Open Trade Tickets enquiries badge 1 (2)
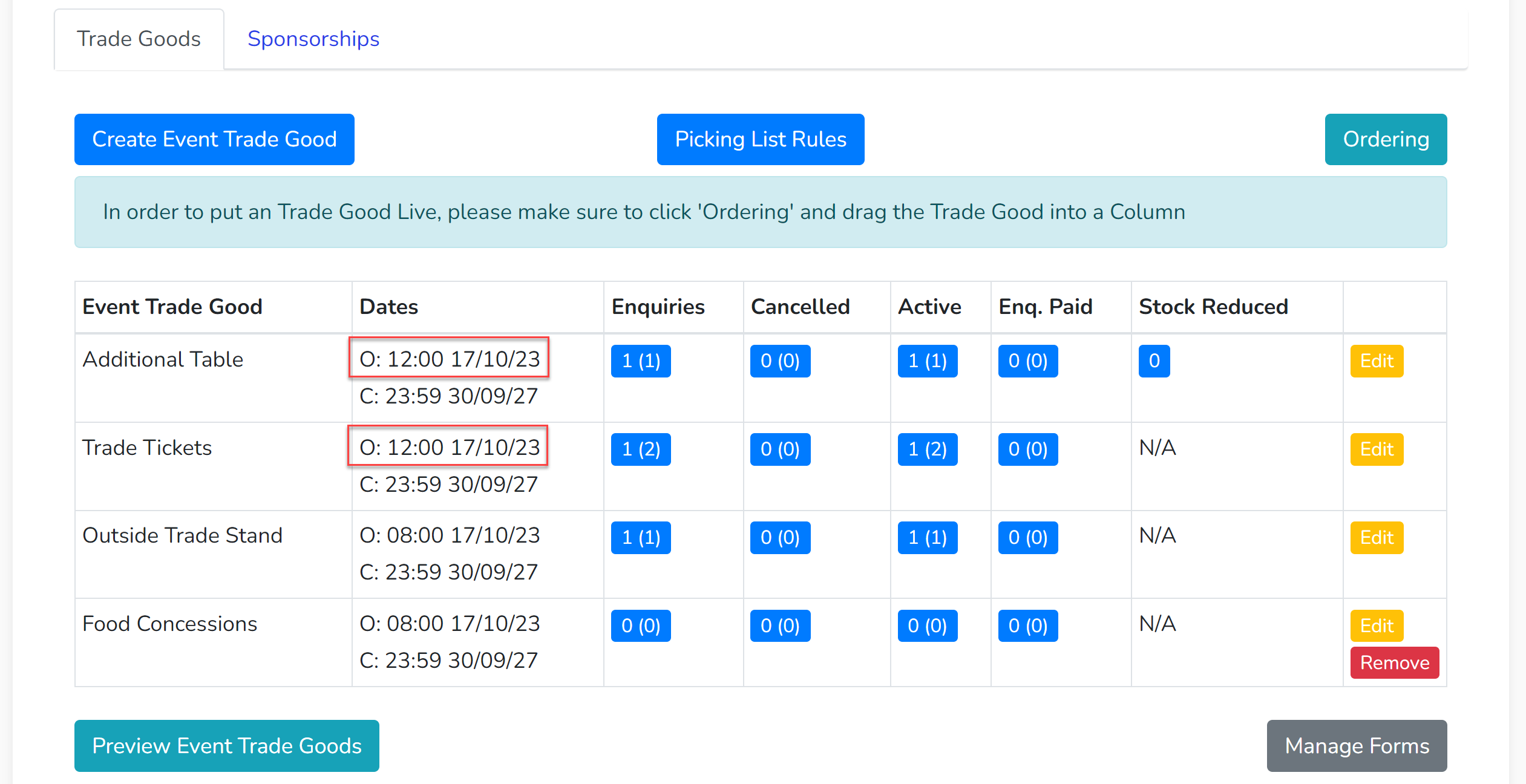Viewport: 1526px width, 784px height. (x=641, y=449)
